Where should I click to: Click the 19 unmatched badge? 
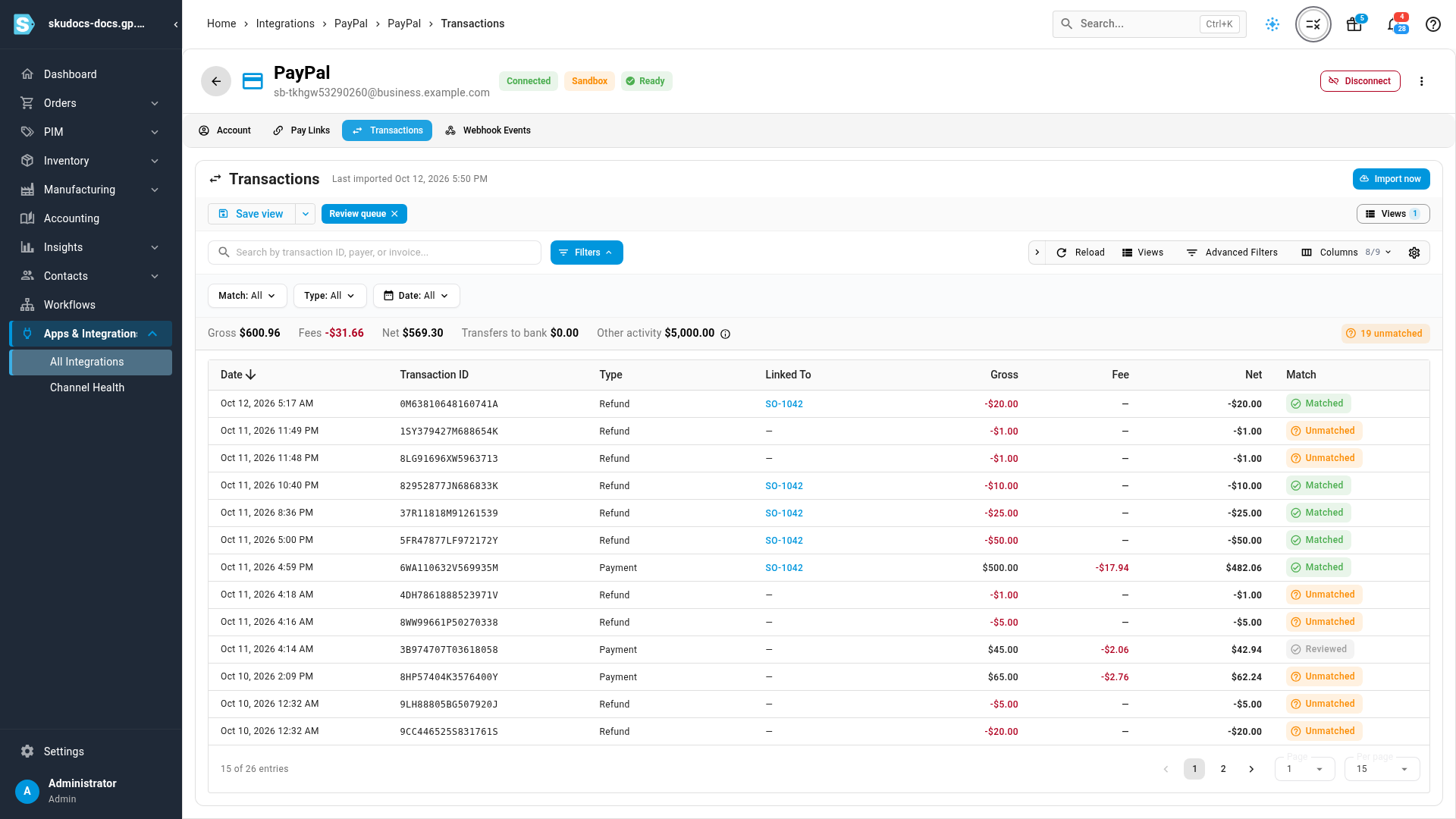click(1385, 334)
